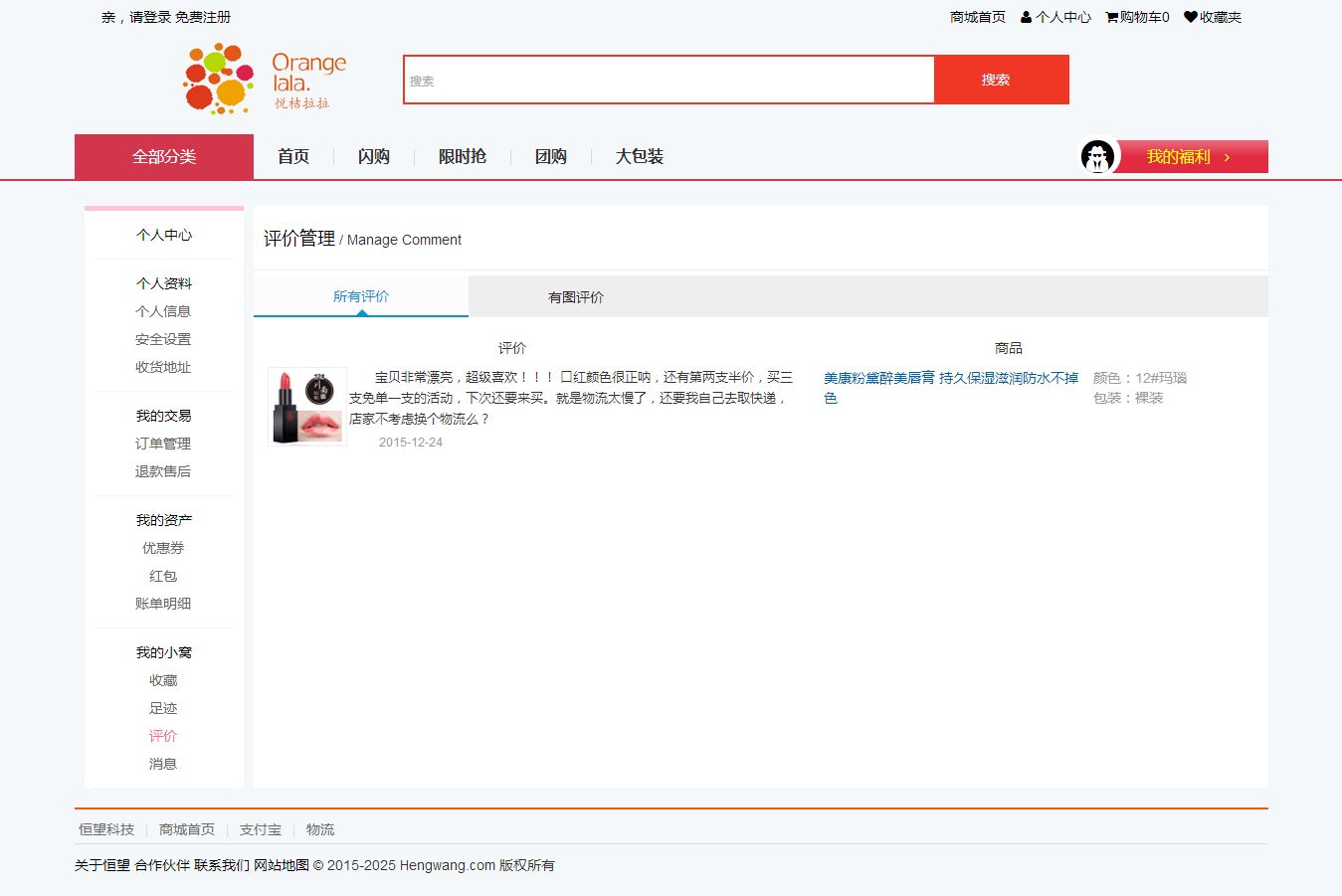The height and width of the screenshot is (896, 1342).
Task: Click the red 搜索 button
Action: [1002, 80]
